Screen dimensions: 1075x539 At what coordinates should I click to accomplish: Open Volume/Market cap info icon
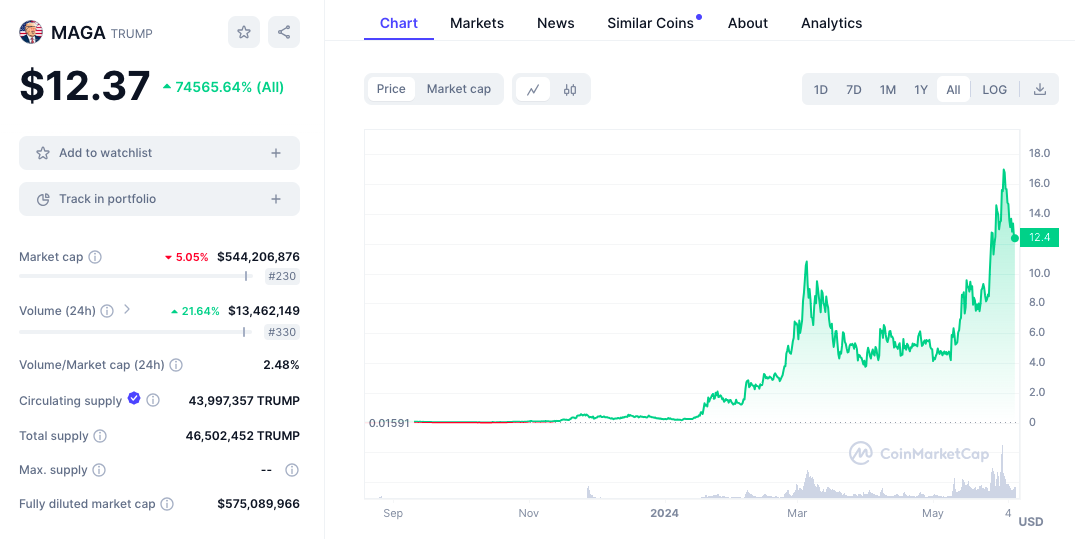click(176, 365)
